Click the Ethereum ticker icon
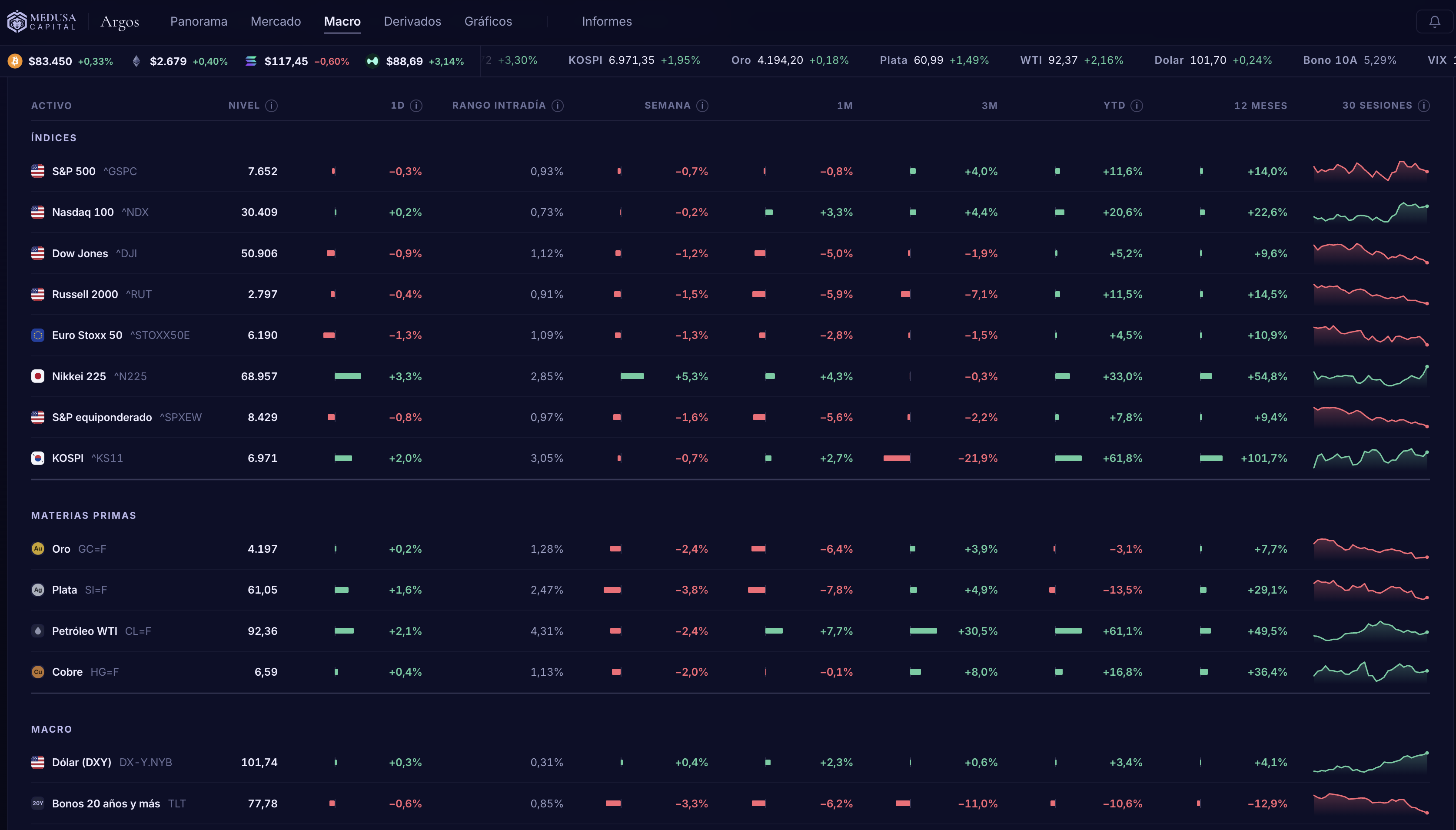This screenshot has height=830, width=1456. click(x=136, y=61)
